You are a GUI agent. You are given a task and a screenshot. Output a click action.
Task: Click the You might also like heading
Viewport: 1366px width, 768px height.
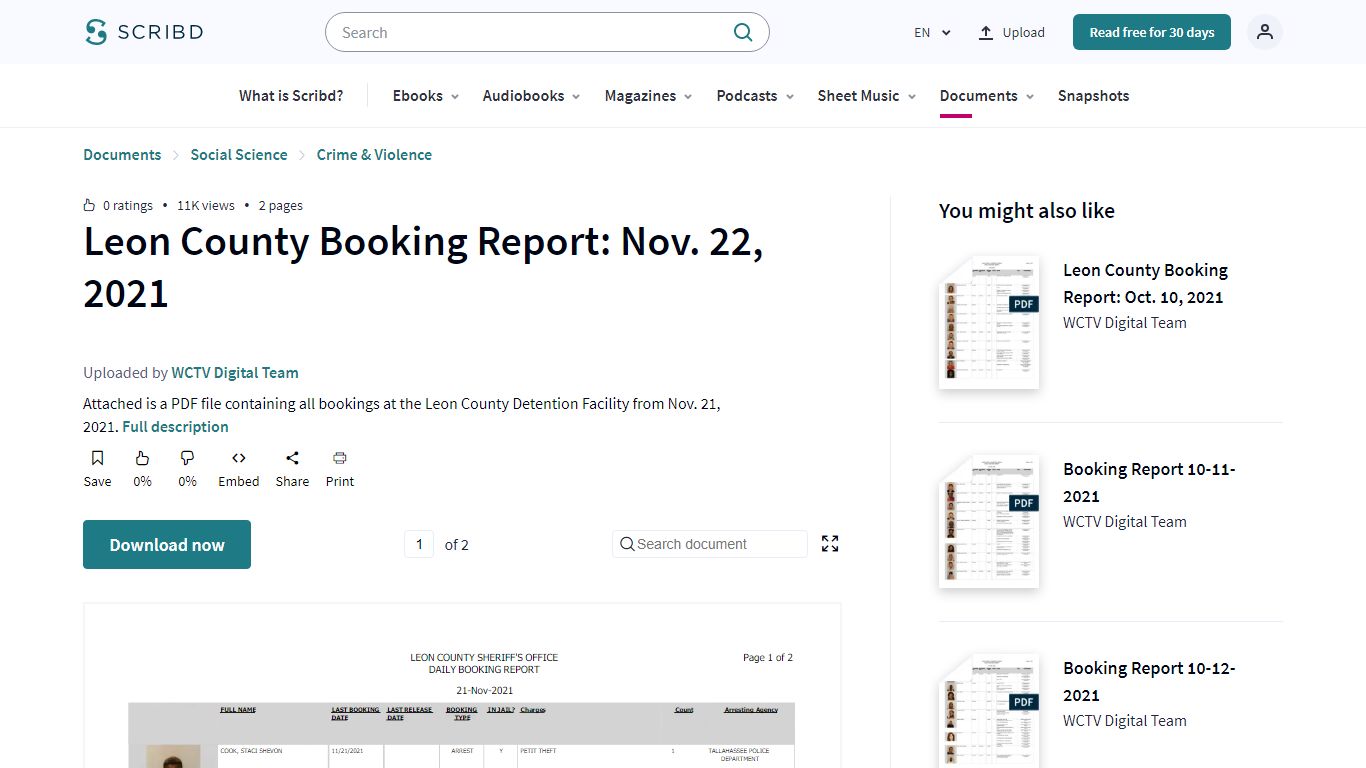tap(1027, 211)
